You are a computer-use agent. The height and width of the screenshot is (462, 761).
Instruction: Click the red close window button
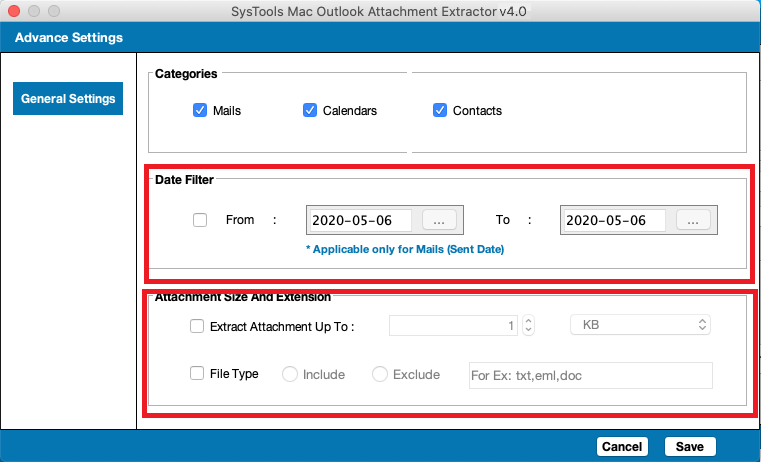pos(13,11)
